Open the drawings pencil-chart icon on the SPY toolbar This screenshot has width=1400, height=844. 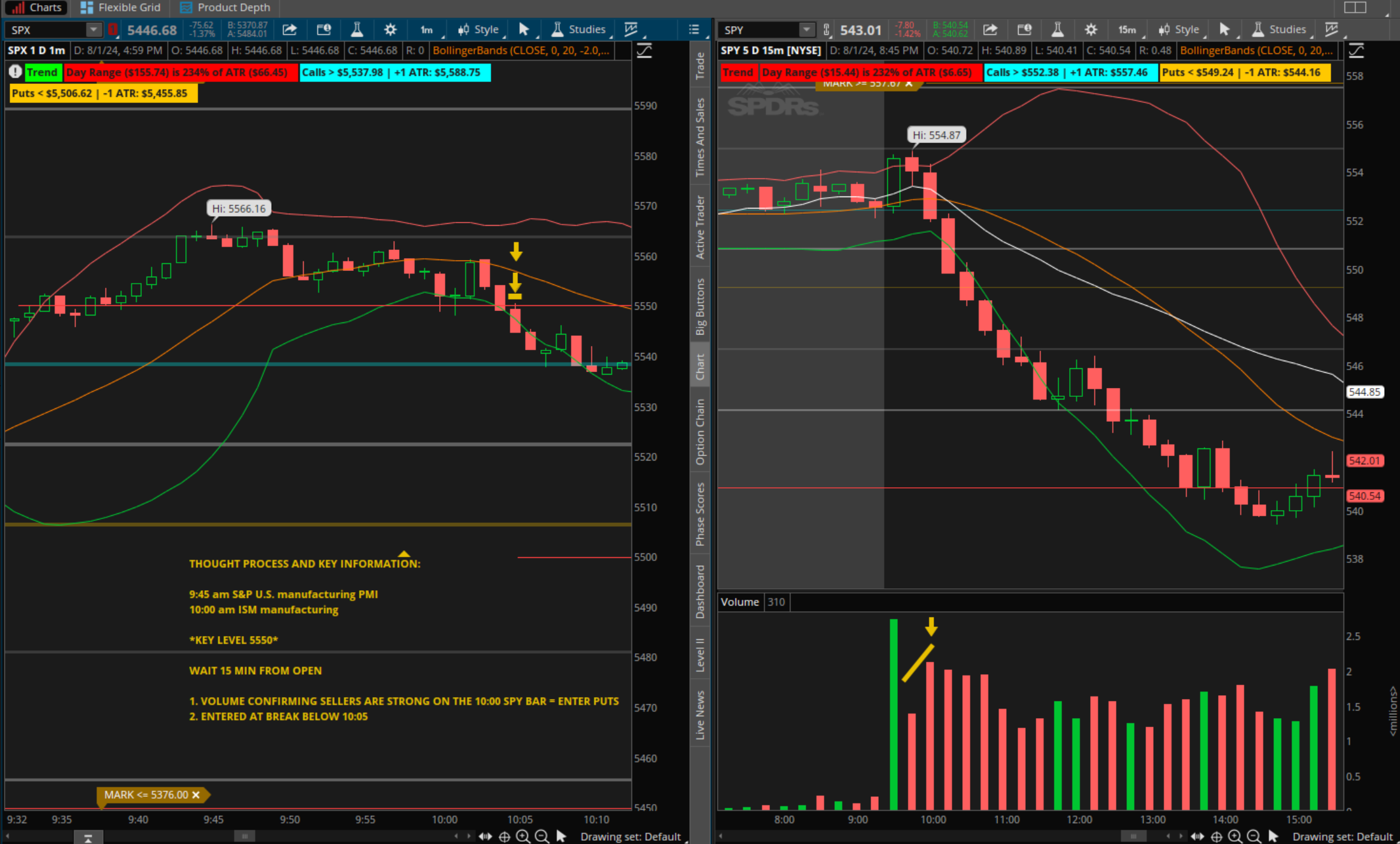click(x=1331, y=29)
